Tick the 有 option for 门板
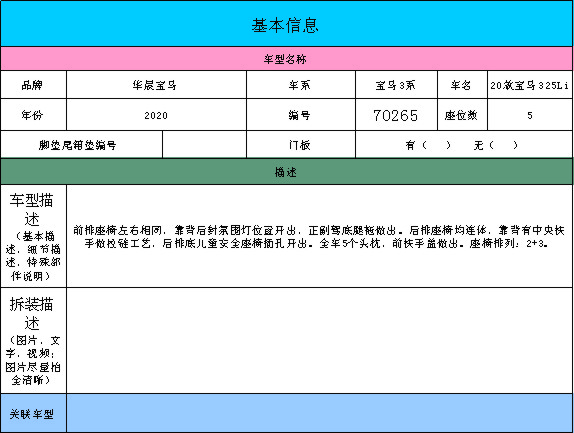574x433 pixels. [428, 145]
